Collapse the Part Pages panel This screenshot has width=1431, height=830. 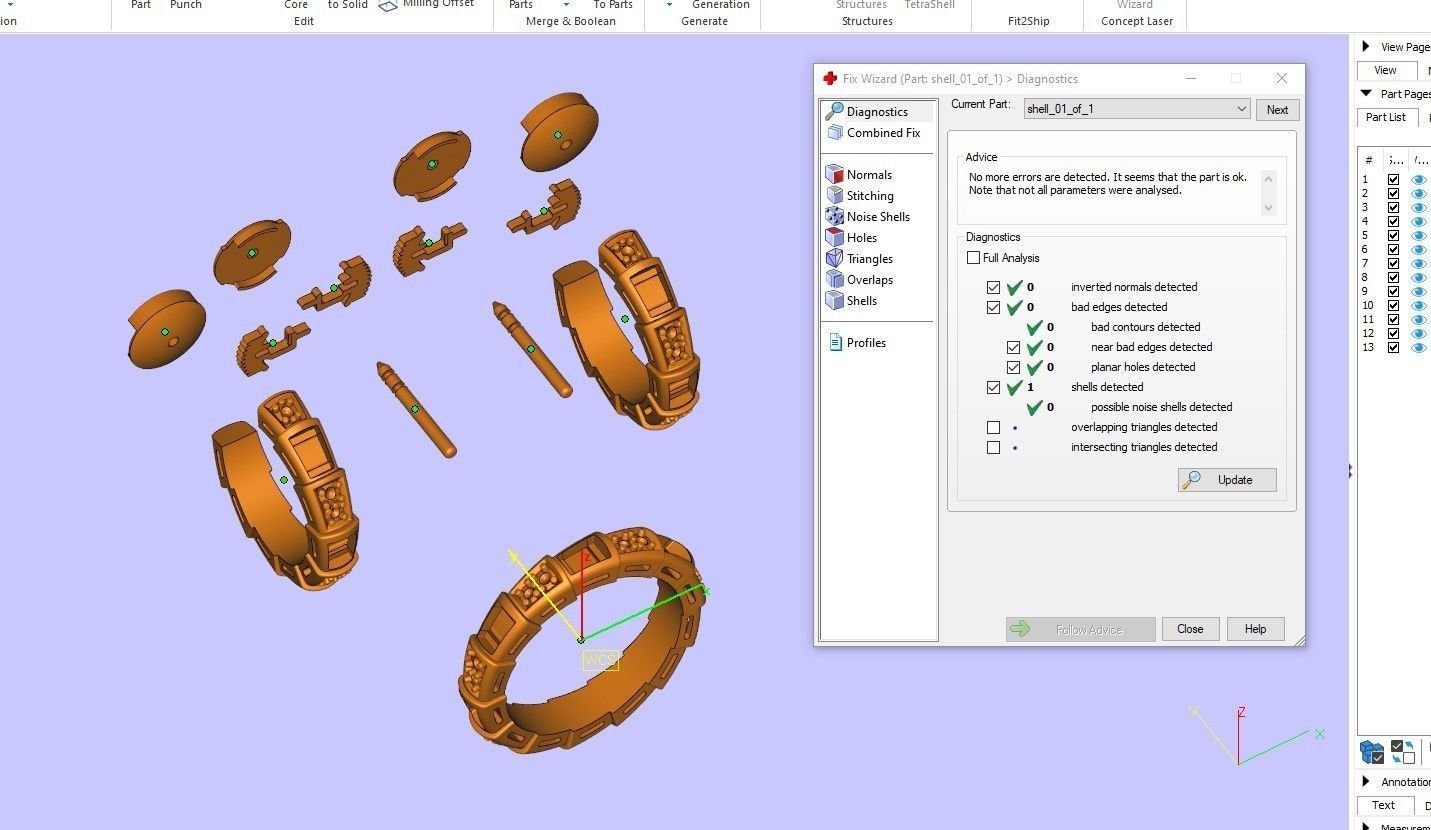point(1367,94)
